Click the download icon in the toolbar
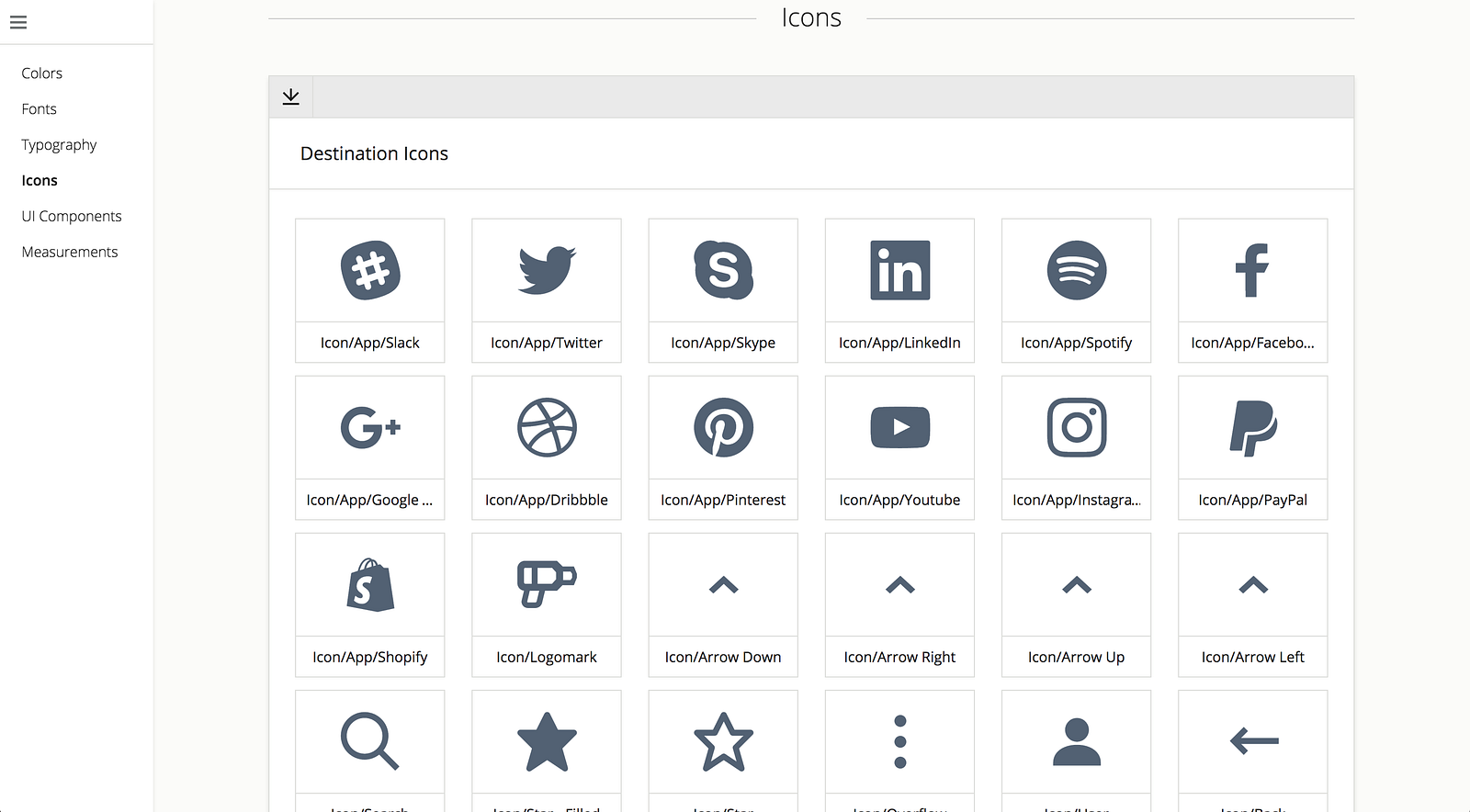 click(291, 96)
